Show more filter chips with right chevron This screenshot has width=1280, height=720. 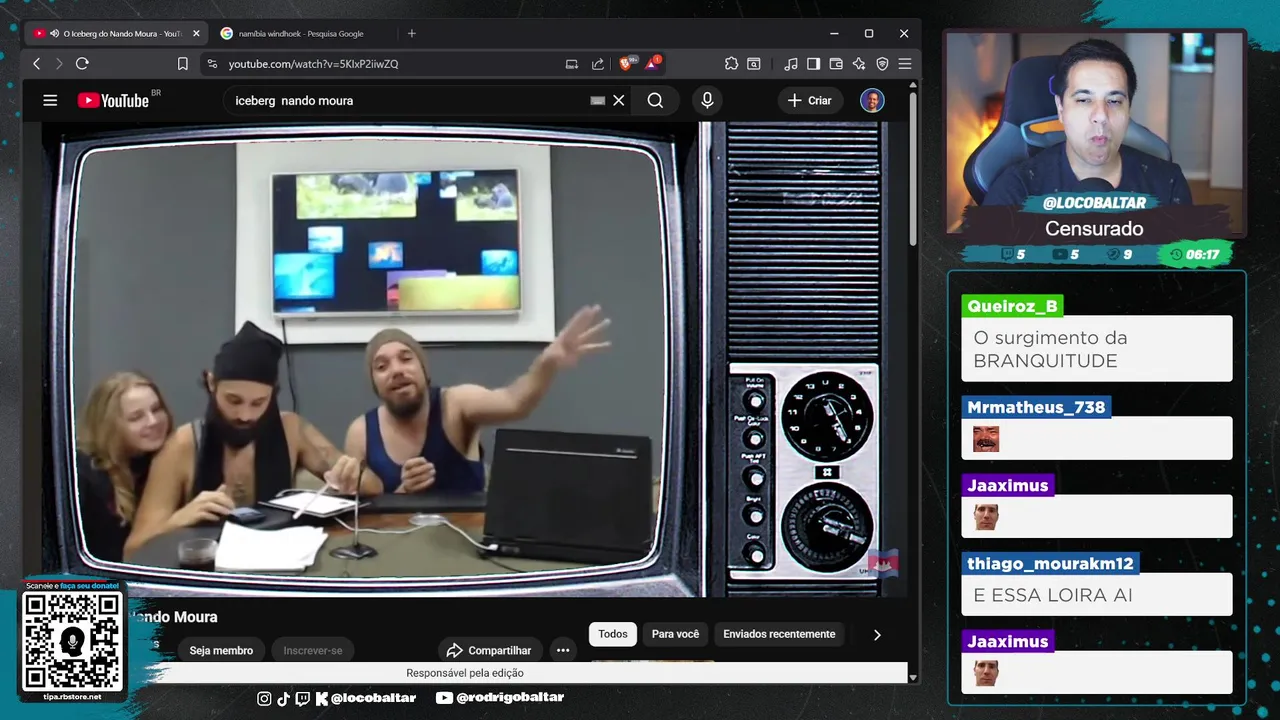877,634
